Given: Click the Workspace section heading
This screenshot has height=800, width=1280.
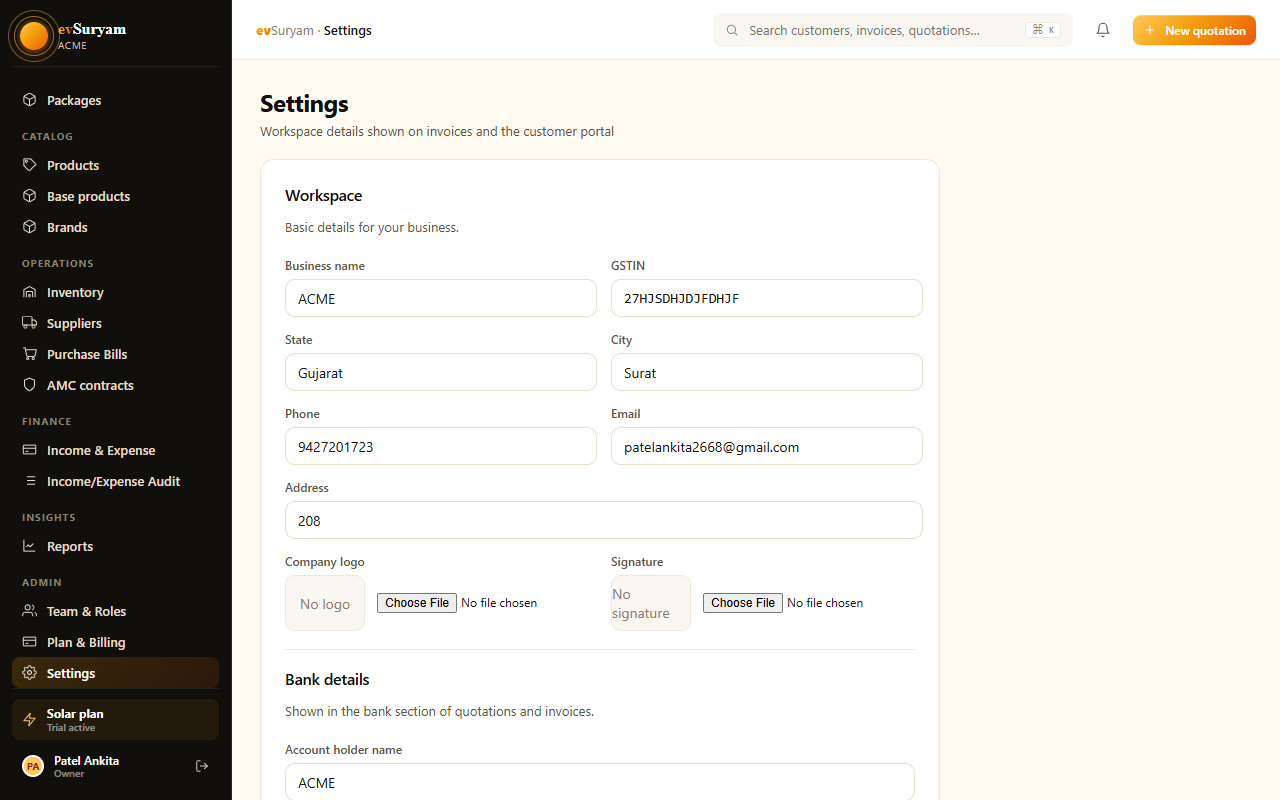Looking at the screenshot, I should [x=324, y=196].
